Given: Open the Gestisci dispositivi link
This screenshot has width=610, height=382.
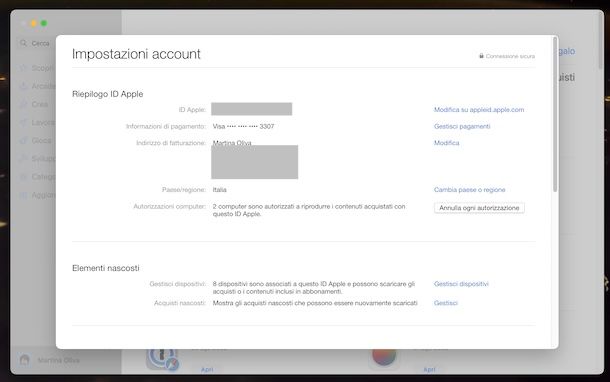Looking at the screenshot, I should click(461, 284).
